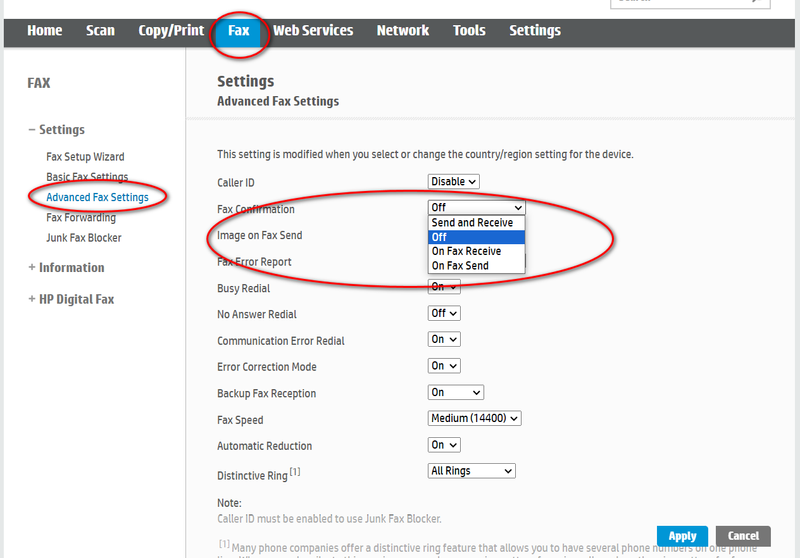The width and height of the screenshot is (800, 558).
Task: Click the Cancel button
Action: (x=743, y=536)
